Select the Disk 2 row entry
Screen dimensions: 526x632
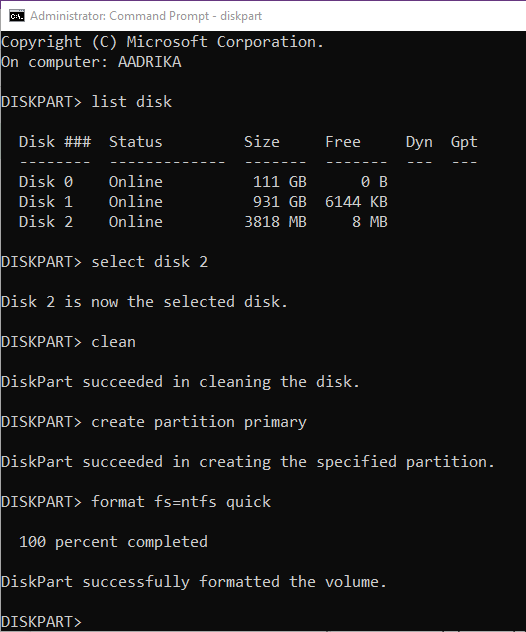[x=203, y=222]
